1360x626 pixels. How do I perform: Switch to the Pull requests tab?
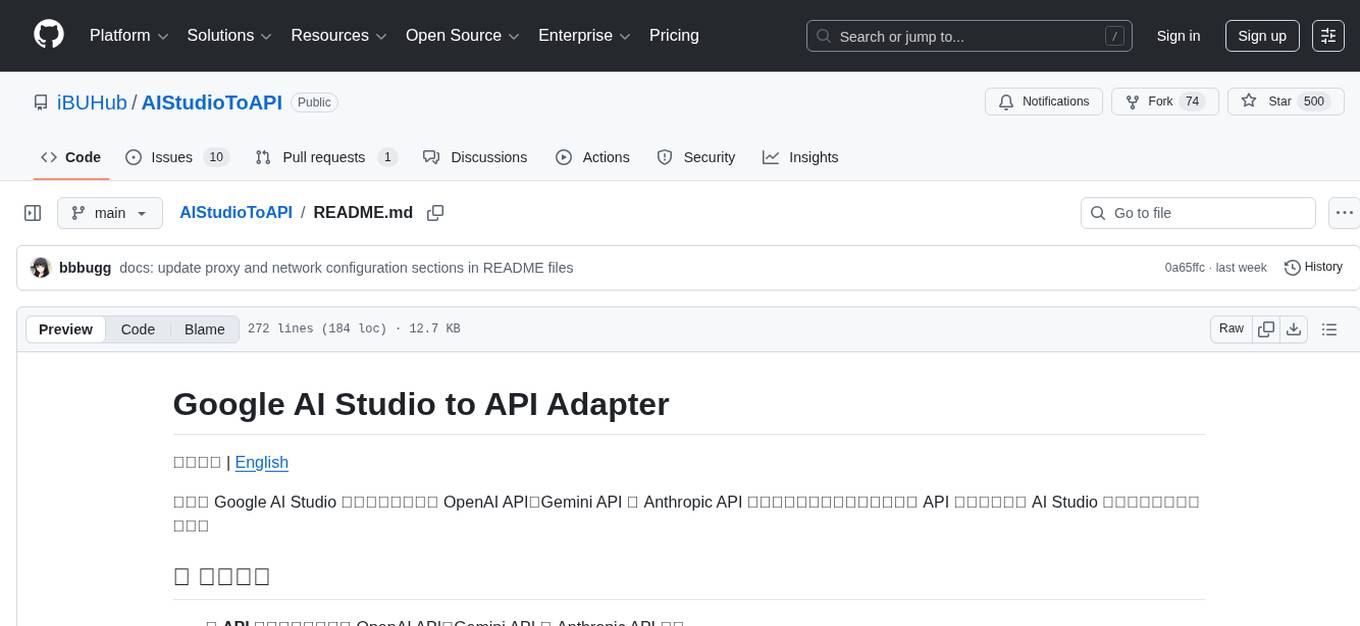coord(324,157)
